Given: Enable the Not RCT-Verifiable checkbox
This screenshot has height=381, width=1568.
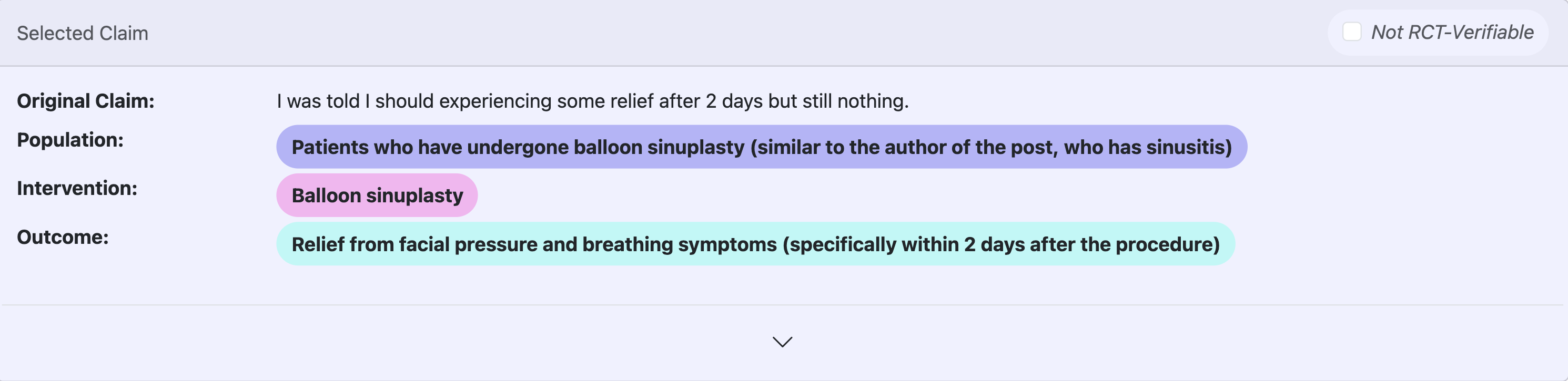Looking at the screenshot, I should tap(1351, 32).
